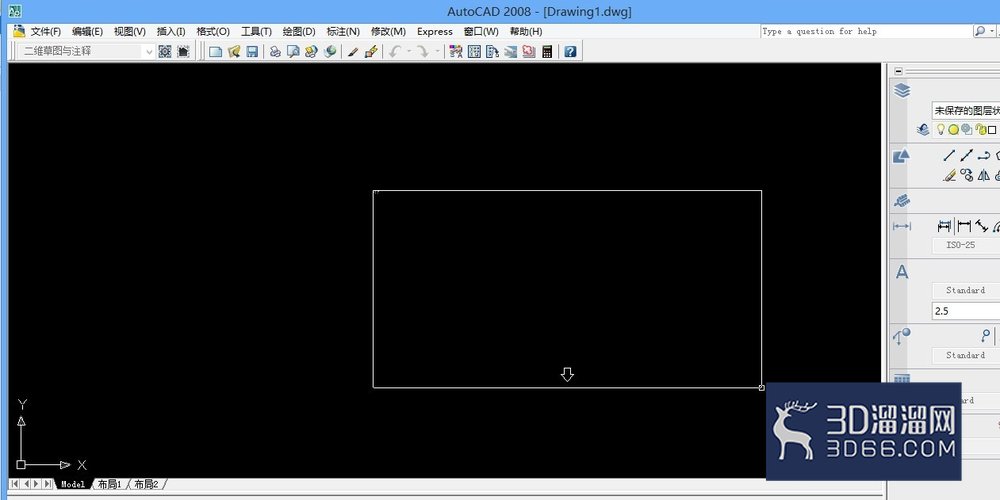Open the DesignCenter icon
The height and width of the screenshot is (500, 1000).
(x=474, y=52)
